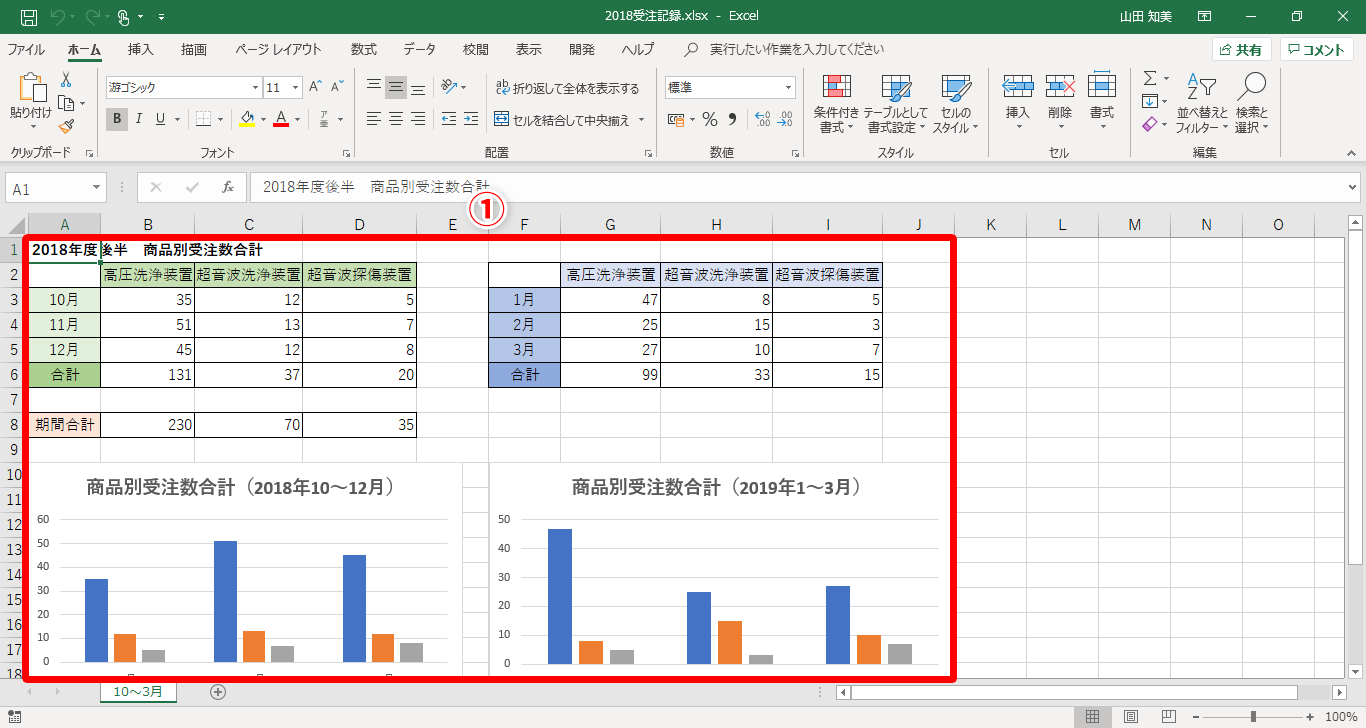
Task: Expand the formula bar chevron
Action: 1352,187
